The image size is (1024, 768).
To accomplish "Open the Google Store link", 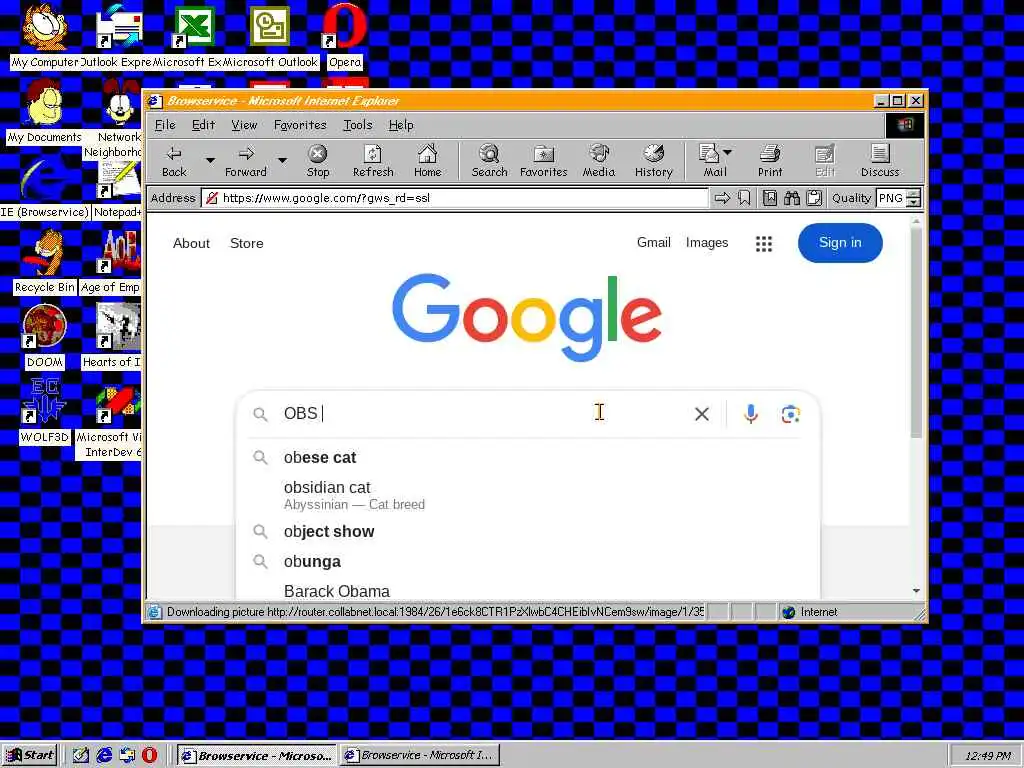I will (246, 243).
